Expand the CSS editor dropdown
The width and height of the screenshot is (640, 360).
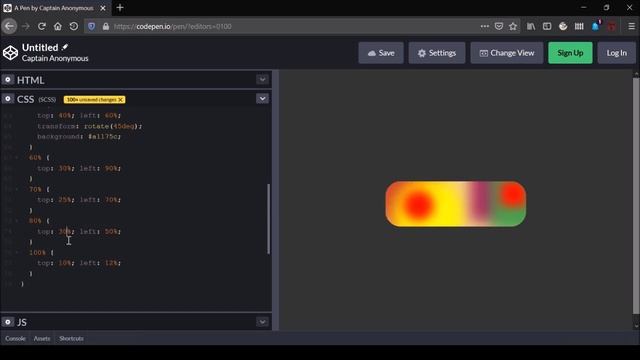(x=262, y=99)
